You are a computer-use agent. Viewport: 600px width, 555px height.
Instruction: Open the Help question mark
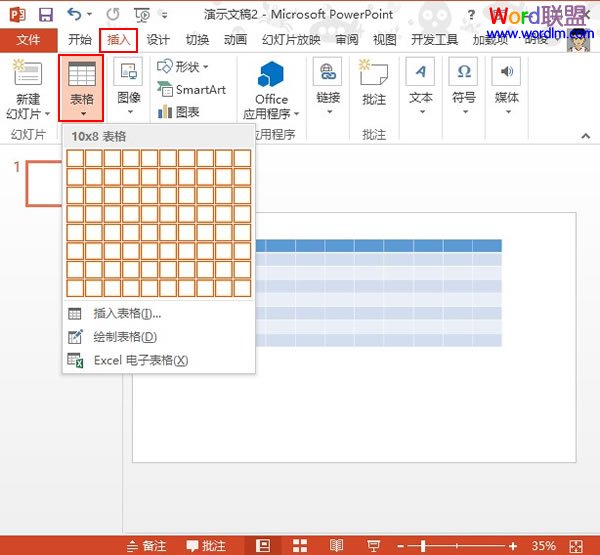point(471,15)
